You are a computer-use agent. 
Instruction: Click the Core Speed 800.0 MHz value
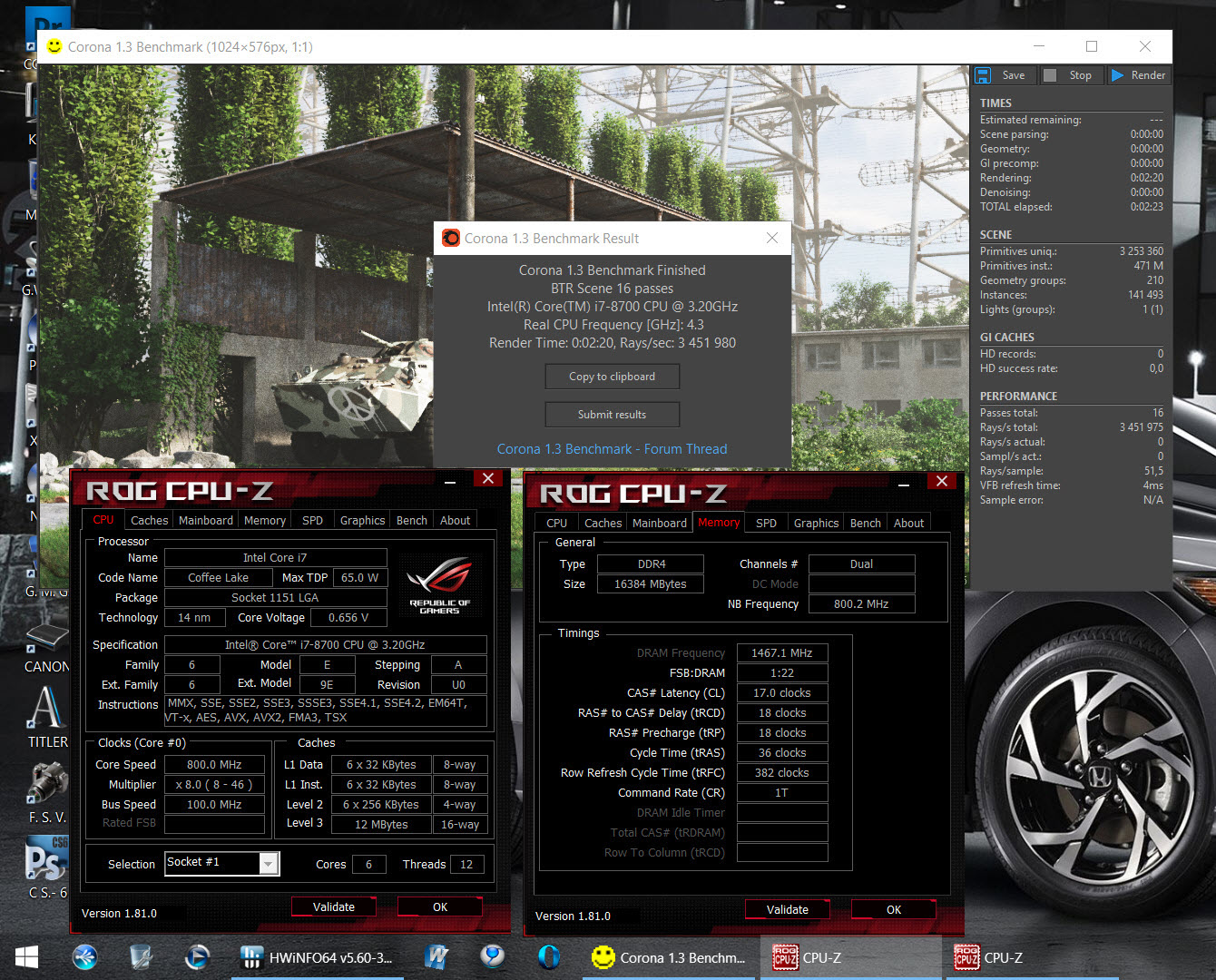[214, 765]
